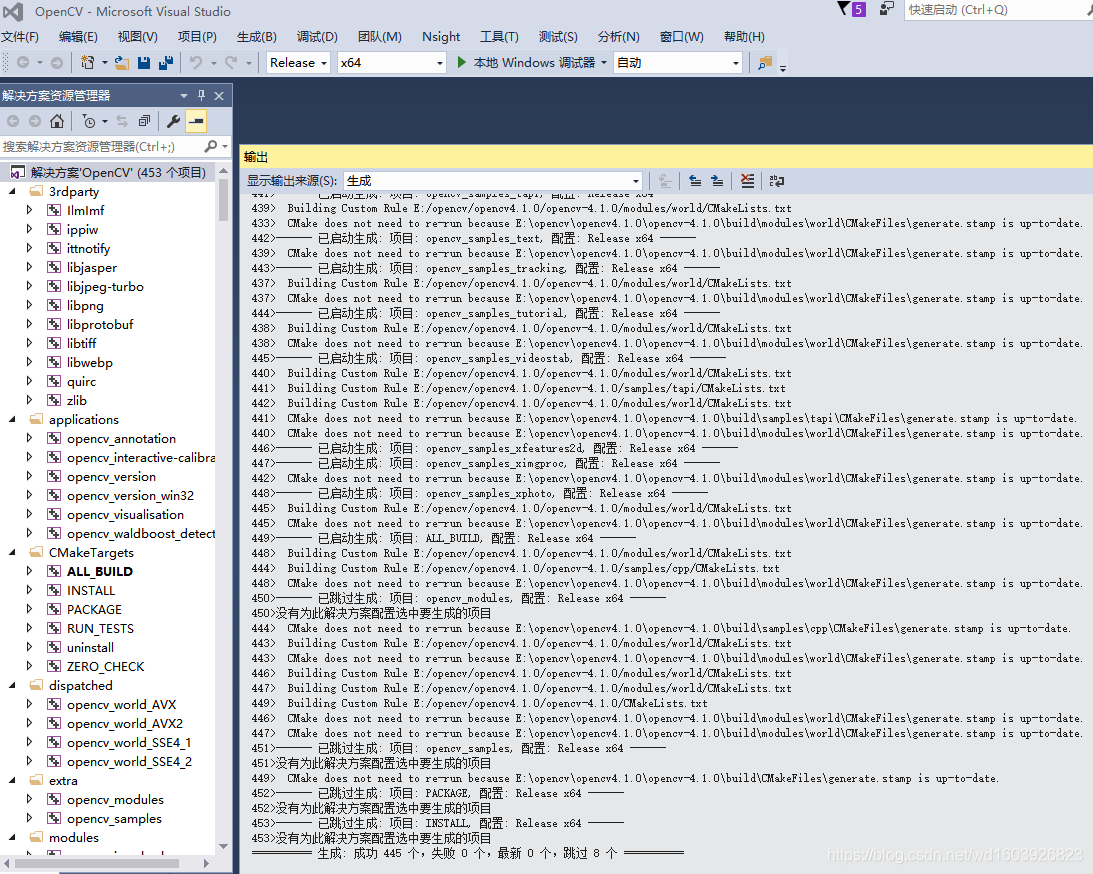Toggle word wrap in output window
Image resolution: width=1093 pixels, height=874 pixels.
tap(777, 181)
